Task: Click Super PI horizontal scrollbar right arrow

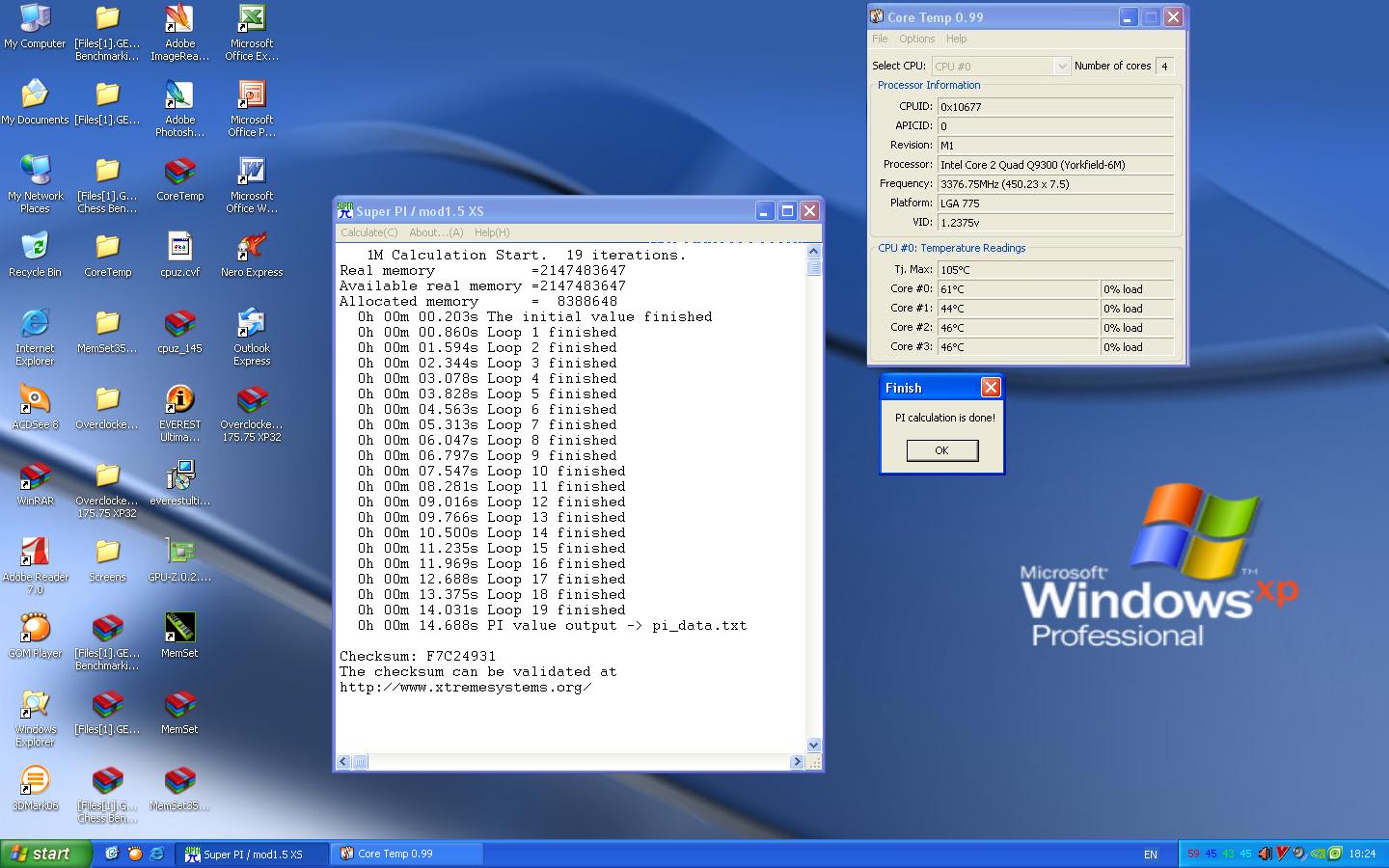Action: 797,762
